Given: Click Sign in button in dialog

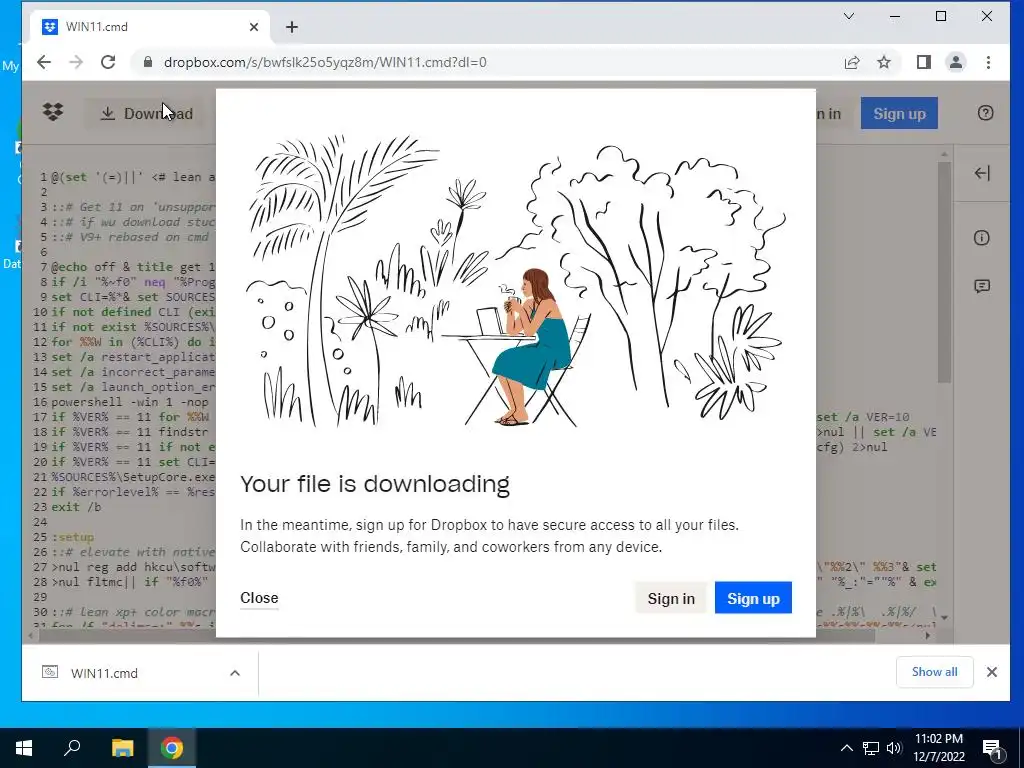Looking at the screenshot, I should [x=671, y=598].
